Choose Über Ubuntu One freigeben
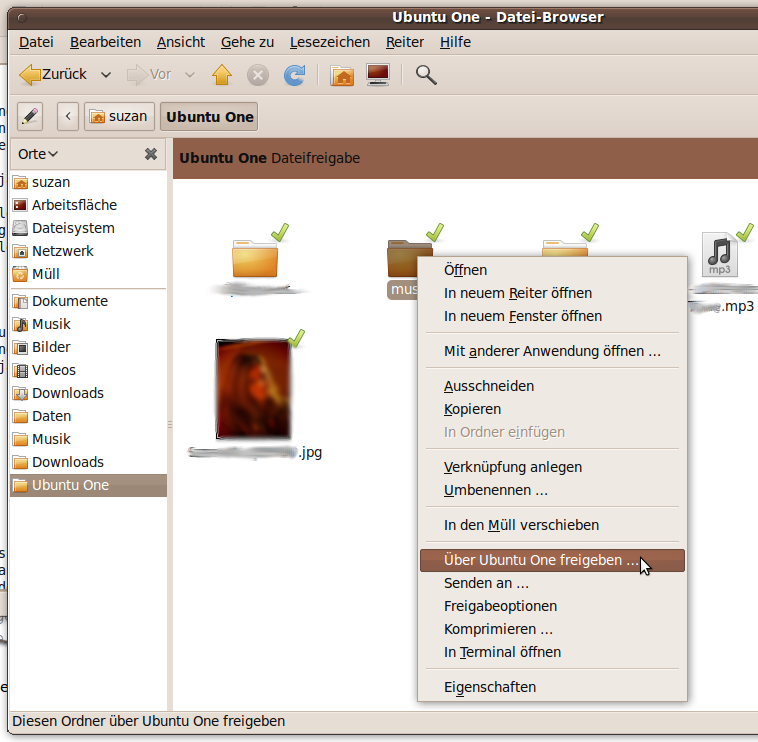Image resolution: width=758 pixels, height=742 pixels. point(552,560)
